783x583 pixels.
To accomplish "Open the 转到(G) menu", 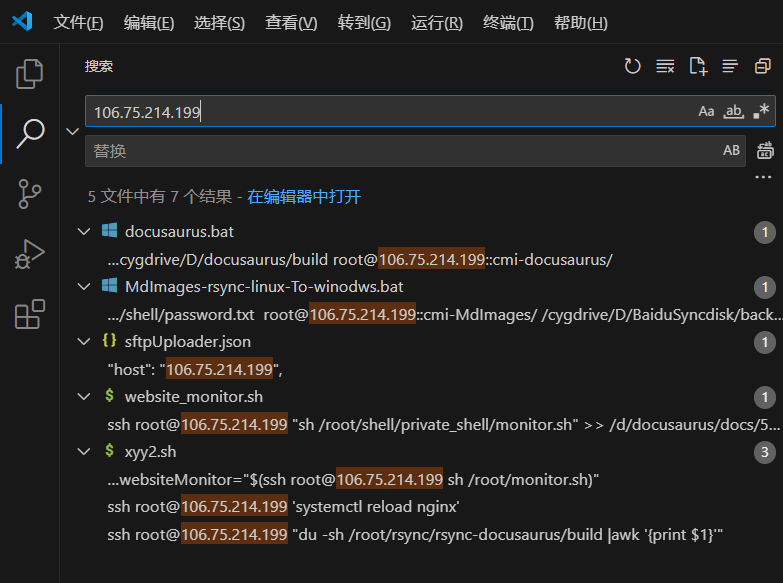I will (x=364, y=22).
